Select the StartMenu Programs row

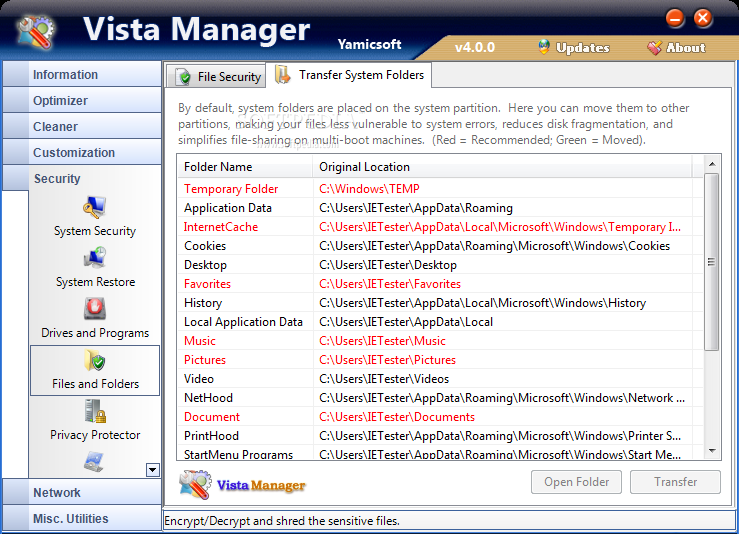pyautogui.click(x=441, y=453)
